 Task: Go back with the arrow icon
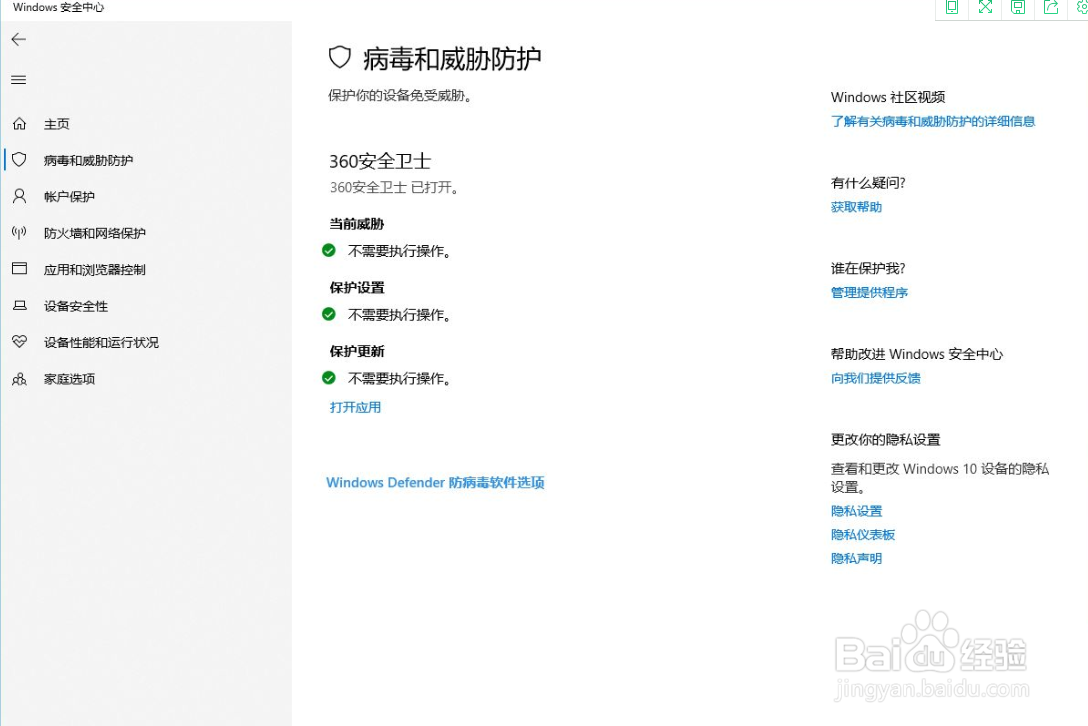[19, 40]
